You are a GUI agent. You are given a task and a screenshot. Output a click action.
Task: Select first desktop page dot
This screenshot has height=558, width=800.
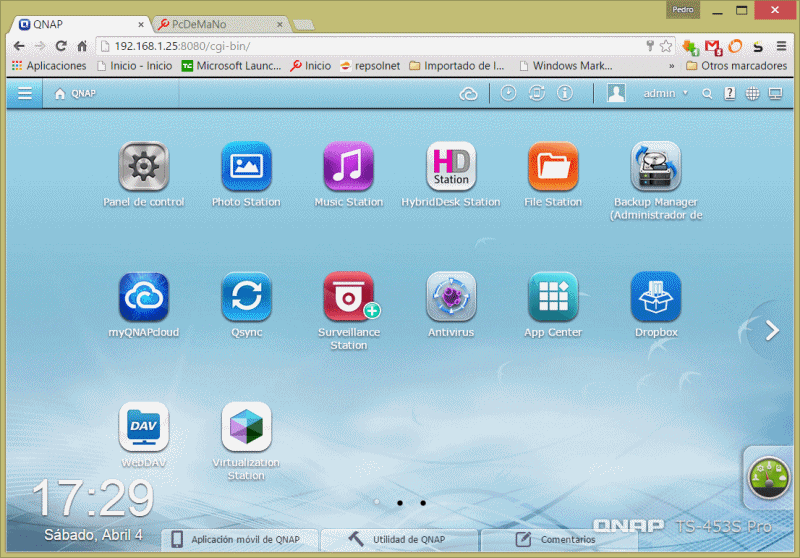click(377, 502)
